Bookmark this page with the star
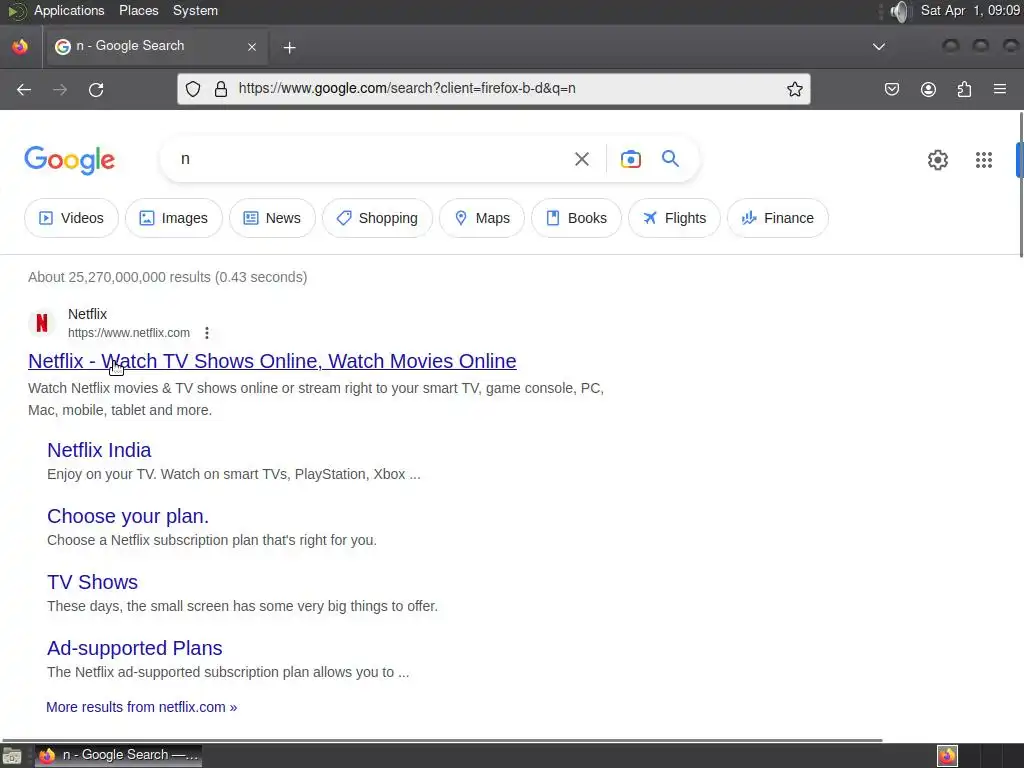1024x768 pixels. click(795, 89)
